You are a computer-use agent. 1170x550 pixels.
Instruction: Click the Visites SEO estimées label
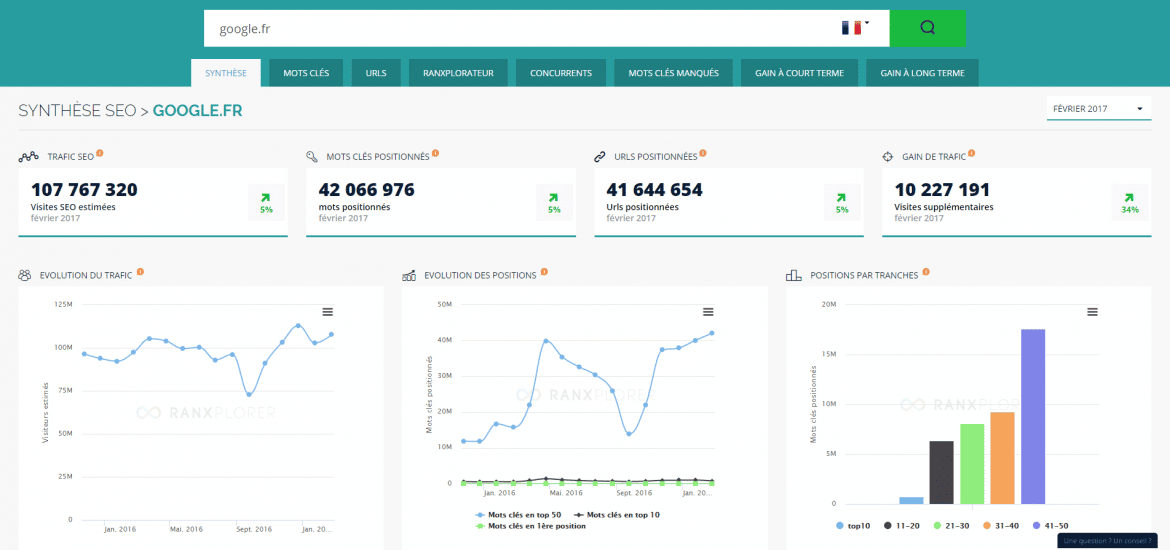tap(74, 207)
